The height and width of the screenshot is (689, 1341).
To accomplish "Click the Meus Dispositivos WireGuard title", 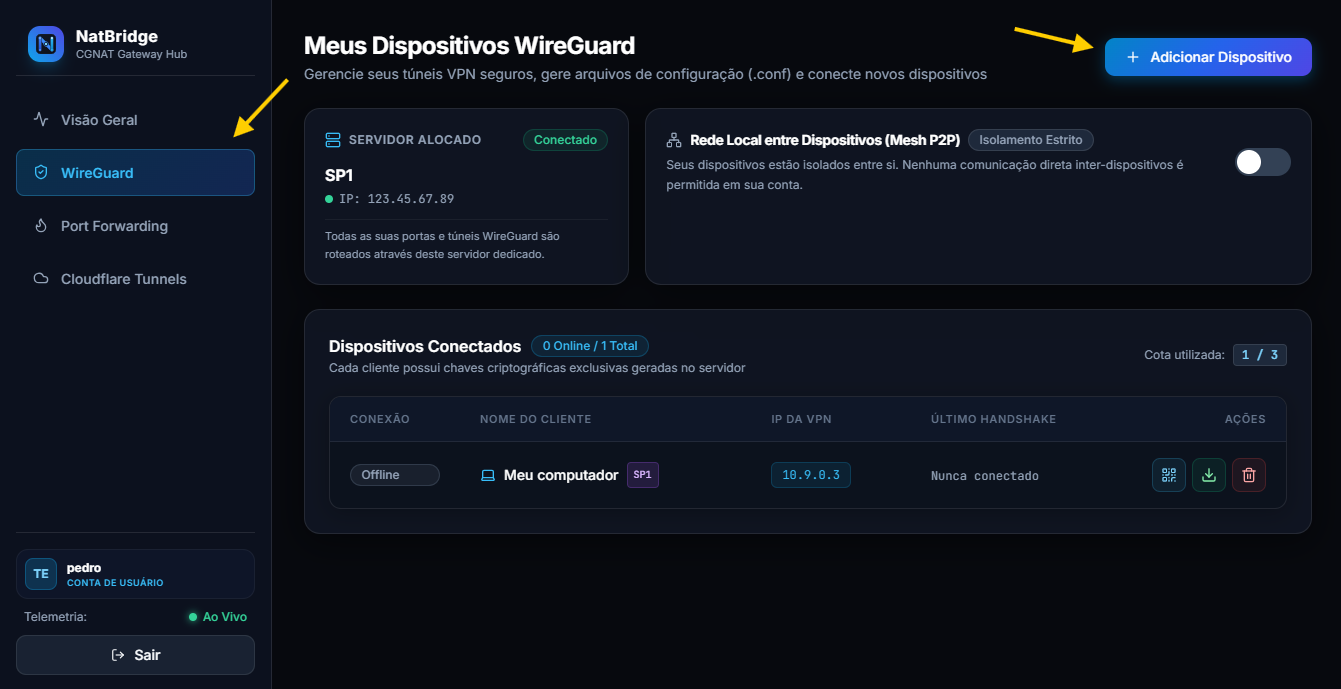I will pyautogui.click(x=469, y=46).
